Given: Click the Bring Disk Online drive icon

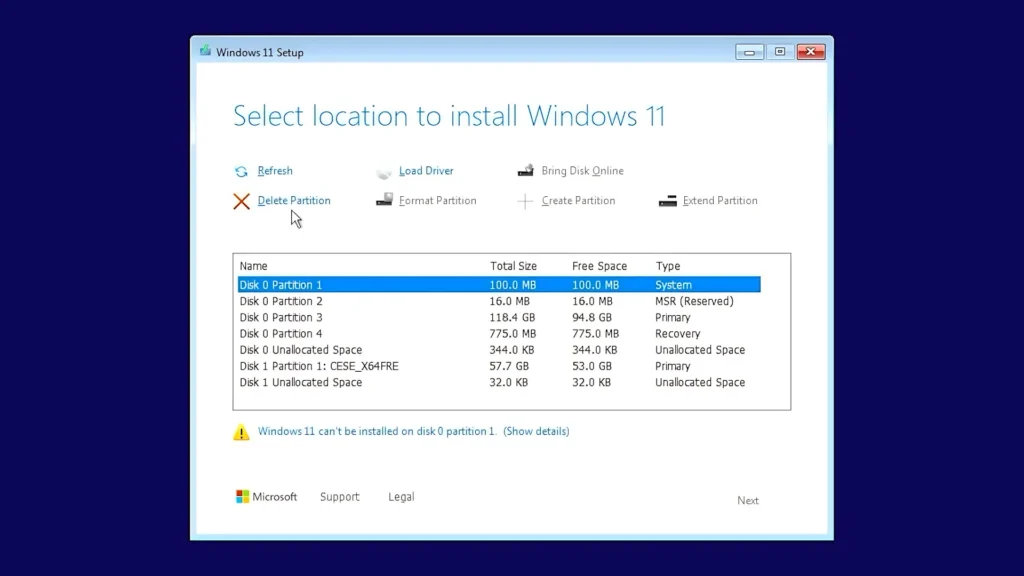Looking at the screenshot, I should click(526, 170).
